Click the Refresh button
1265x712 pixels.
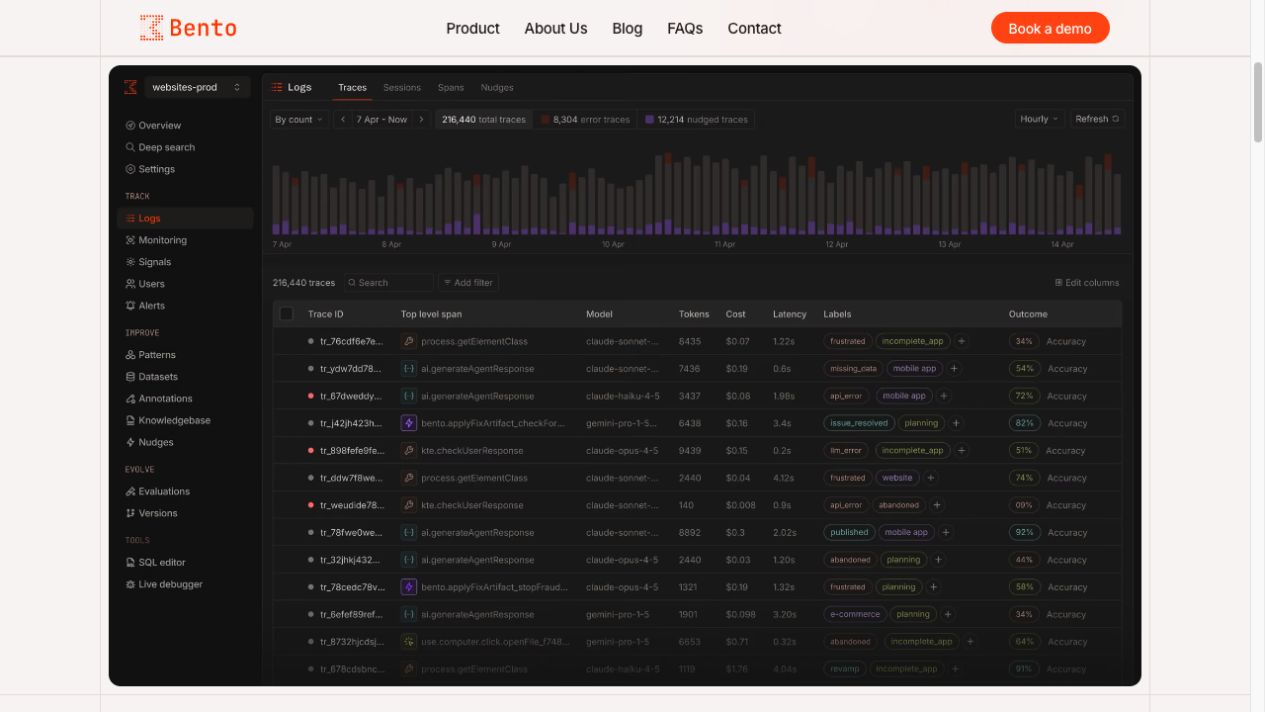(1098, 119)
